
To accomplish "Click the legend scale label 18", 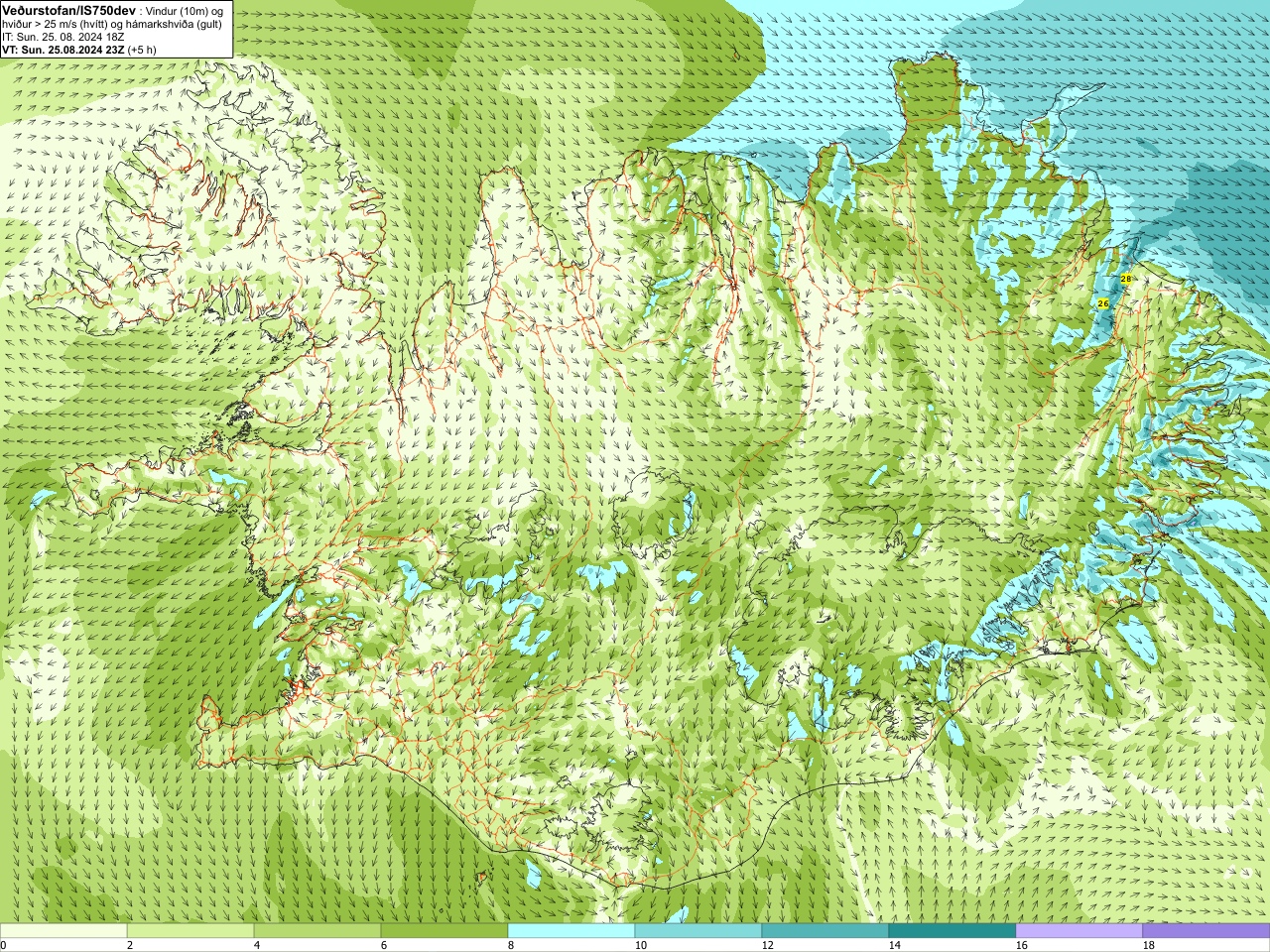I will pos(1149,945).
